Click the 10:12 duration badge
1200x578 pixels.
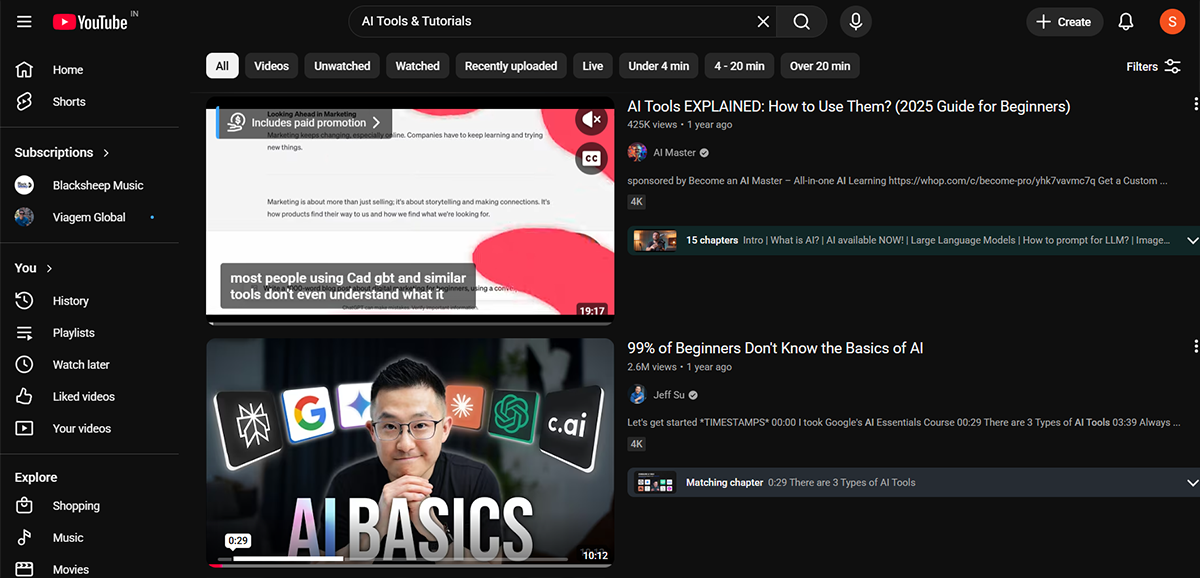click(594, 555)
